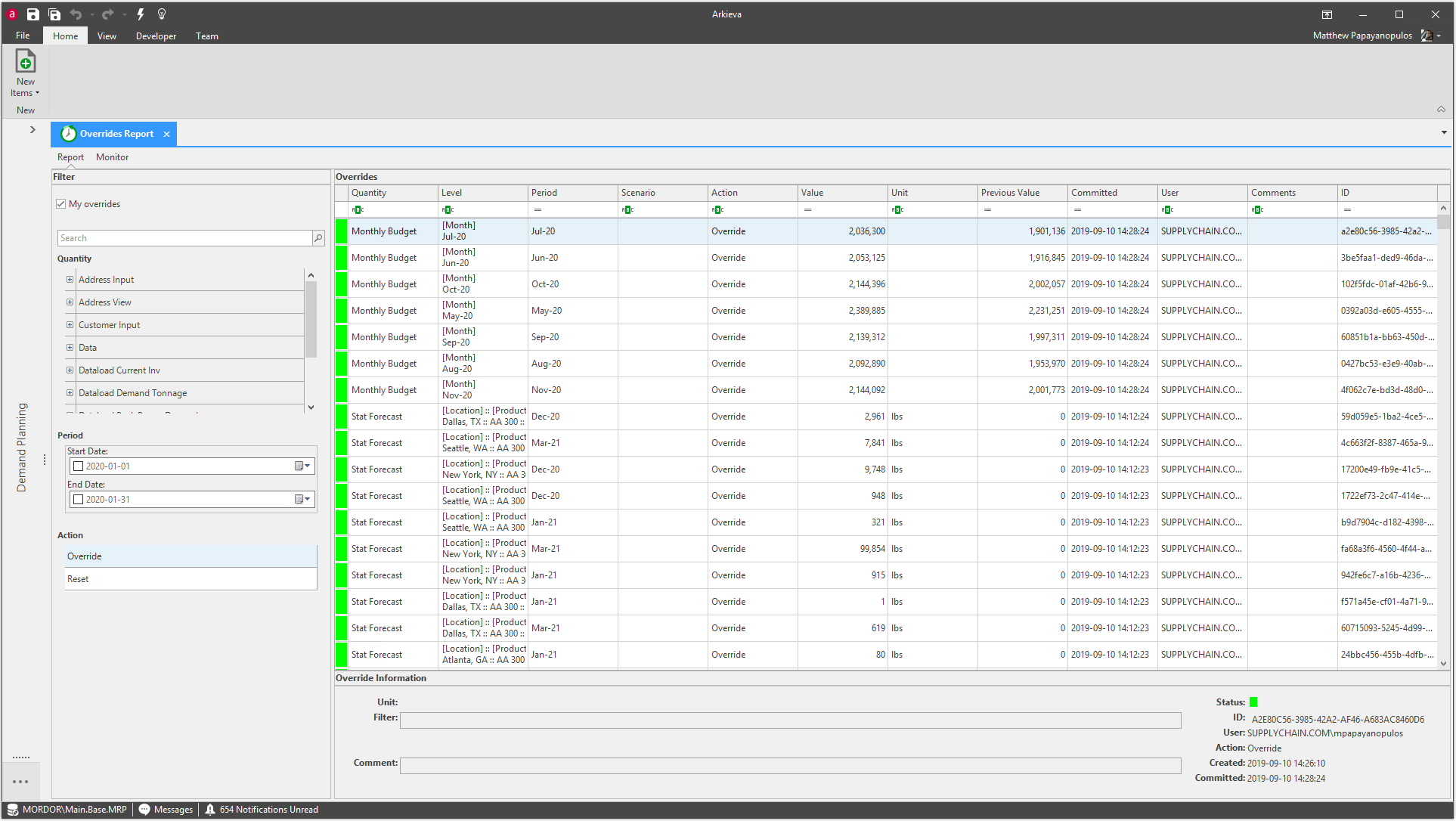Click the Comments column filter operator icon
Image resolution: width=1456 pixels, height=821 pixels.
[x=1257, y=210]
